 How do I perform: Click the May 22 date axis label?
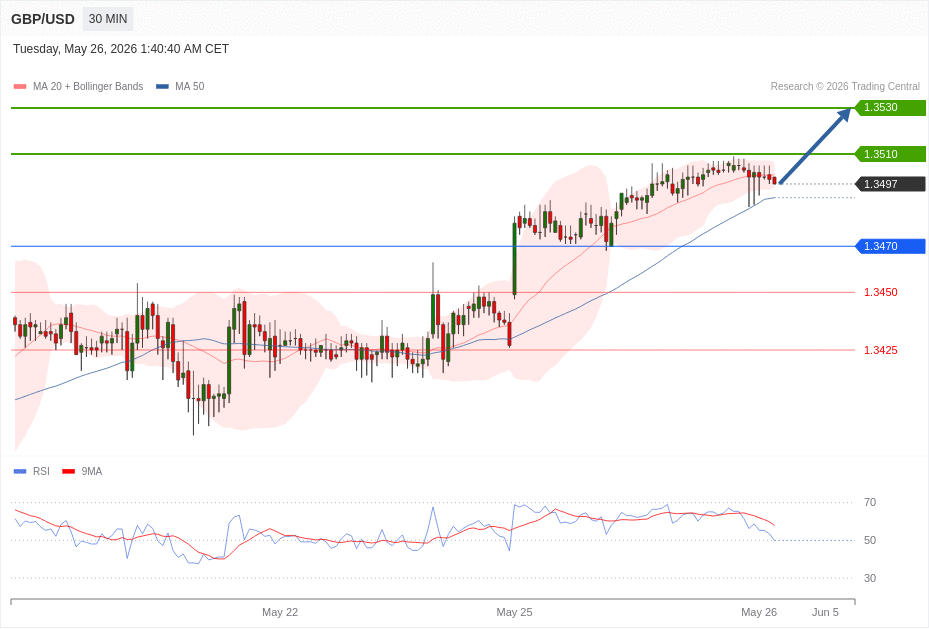[x=280, y=612]
